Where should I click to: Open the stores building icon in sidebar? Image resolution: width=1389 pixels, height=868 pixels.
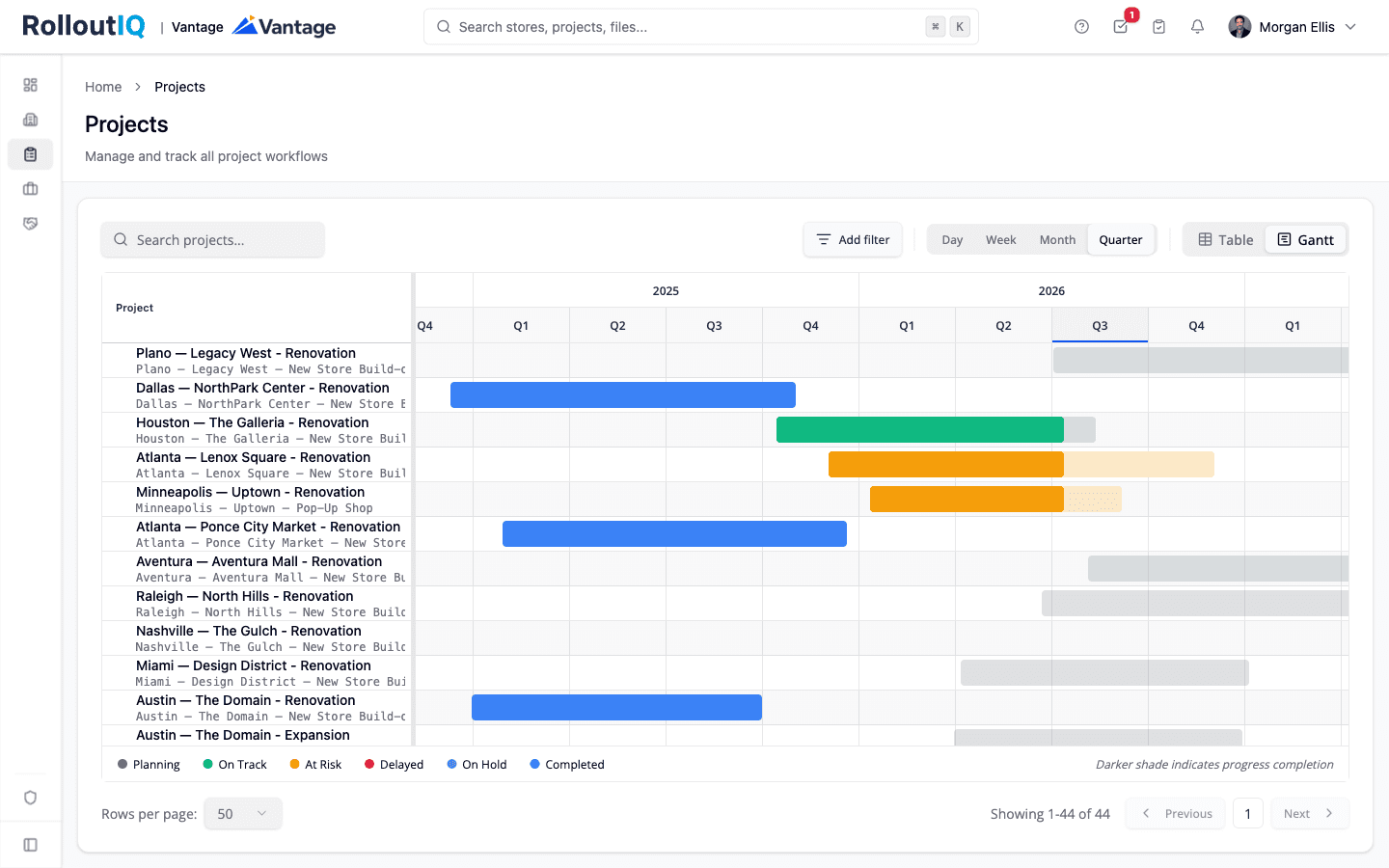click(x=30, y=120)
